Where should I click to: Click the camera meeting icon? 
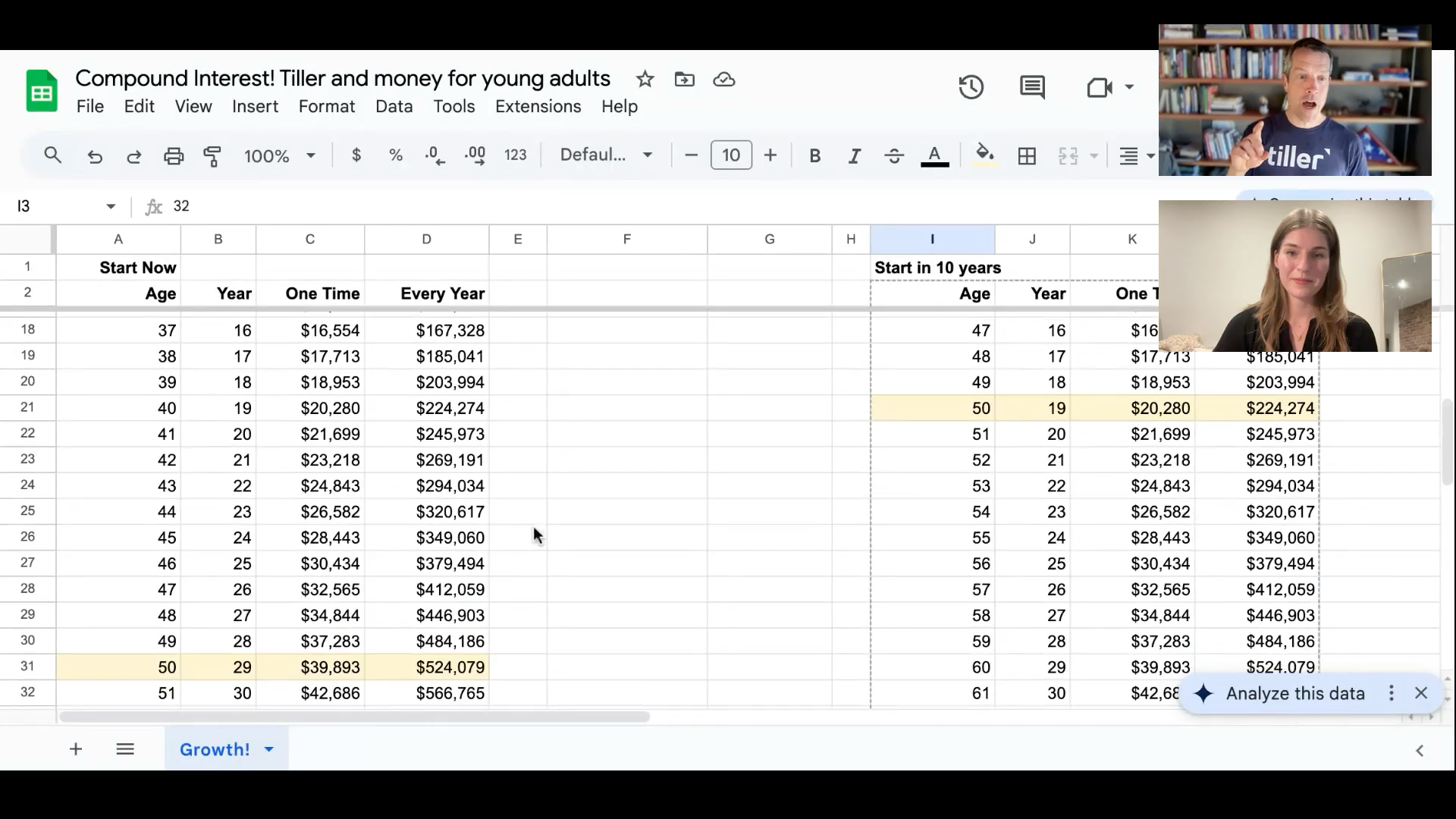(x=1099, y=87)
